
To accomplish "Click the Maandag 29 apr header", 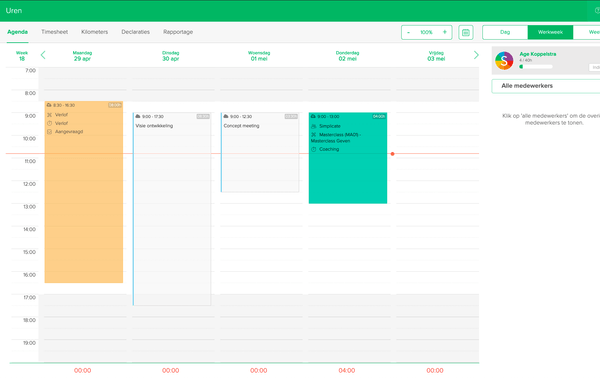I will [x=82, y=56].
